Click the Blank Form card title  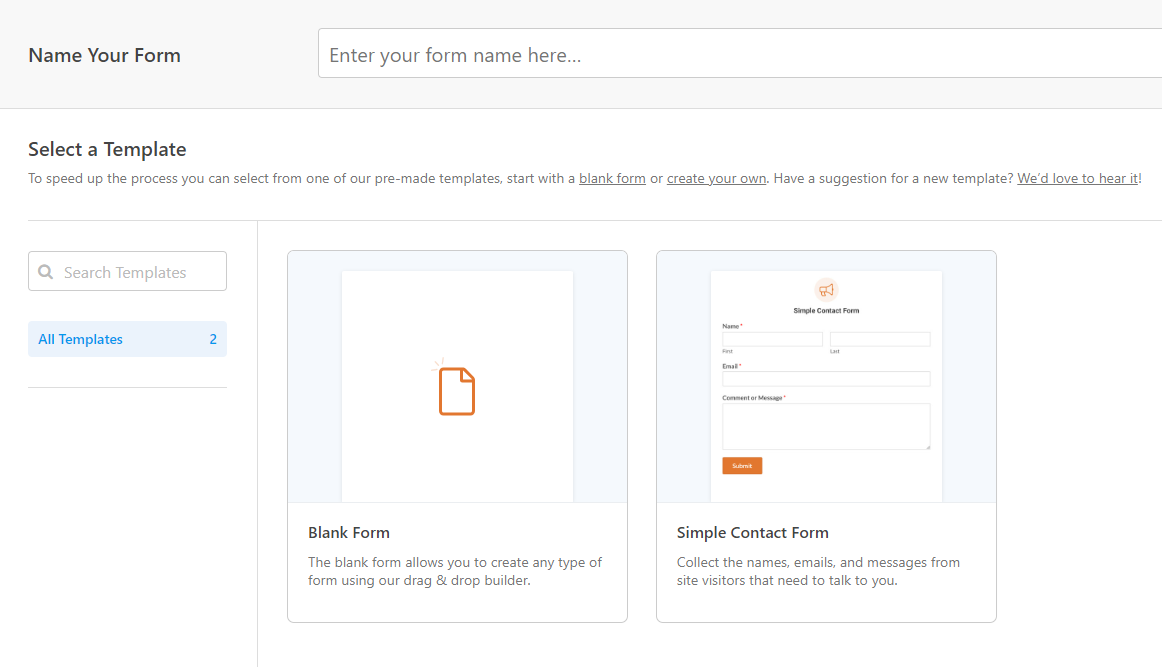pyautogui.click(x=349, y=532)
